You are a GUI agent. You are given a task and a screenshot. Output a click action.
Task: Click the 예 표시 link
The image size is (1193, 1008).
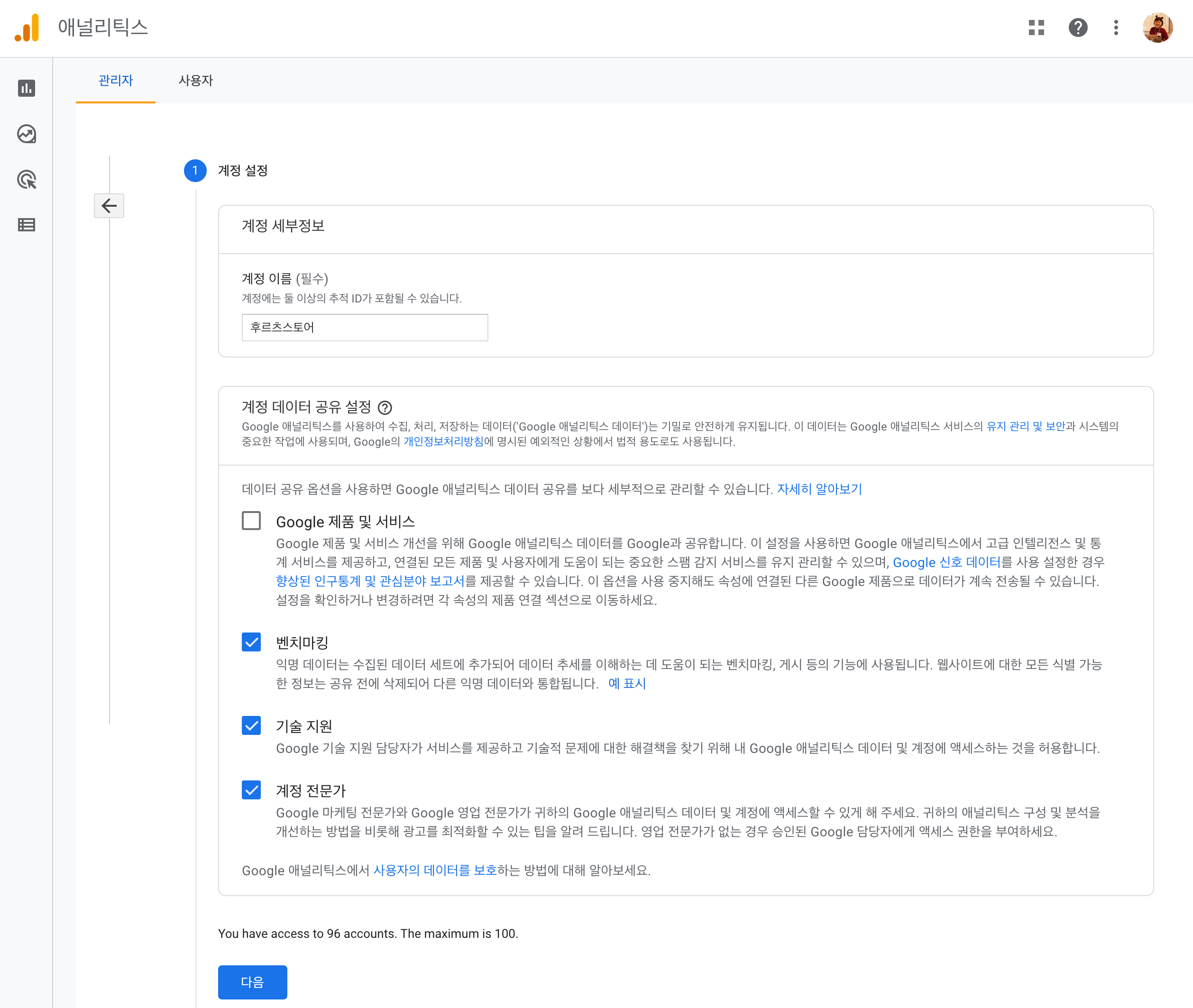point(627,683)
